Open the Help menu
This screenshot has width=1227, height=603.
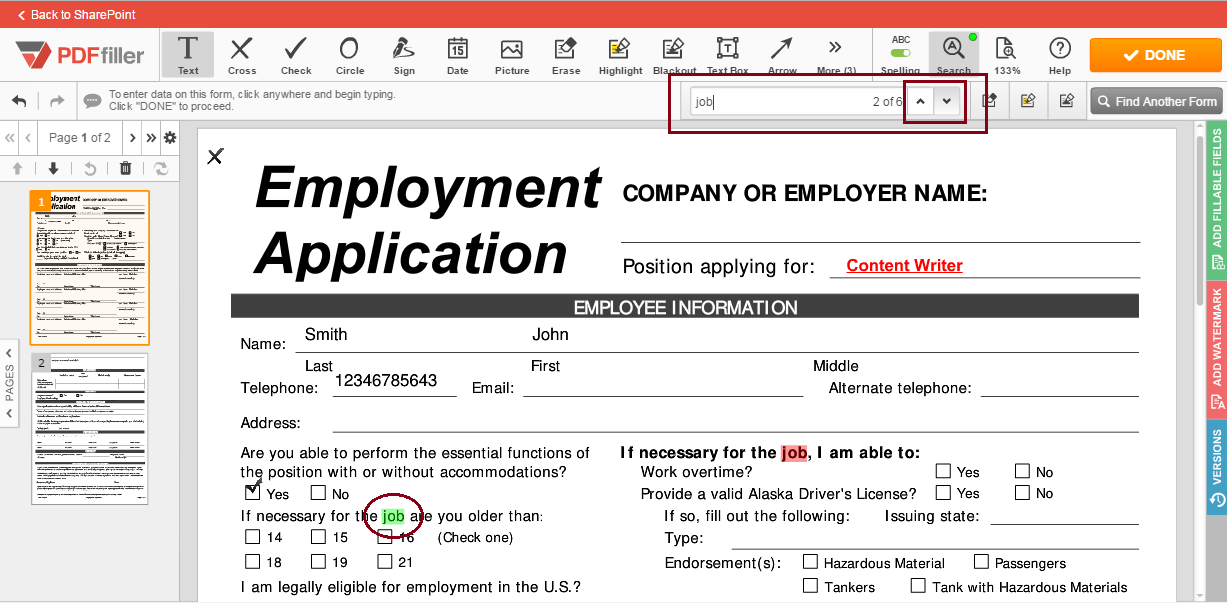1060,55
